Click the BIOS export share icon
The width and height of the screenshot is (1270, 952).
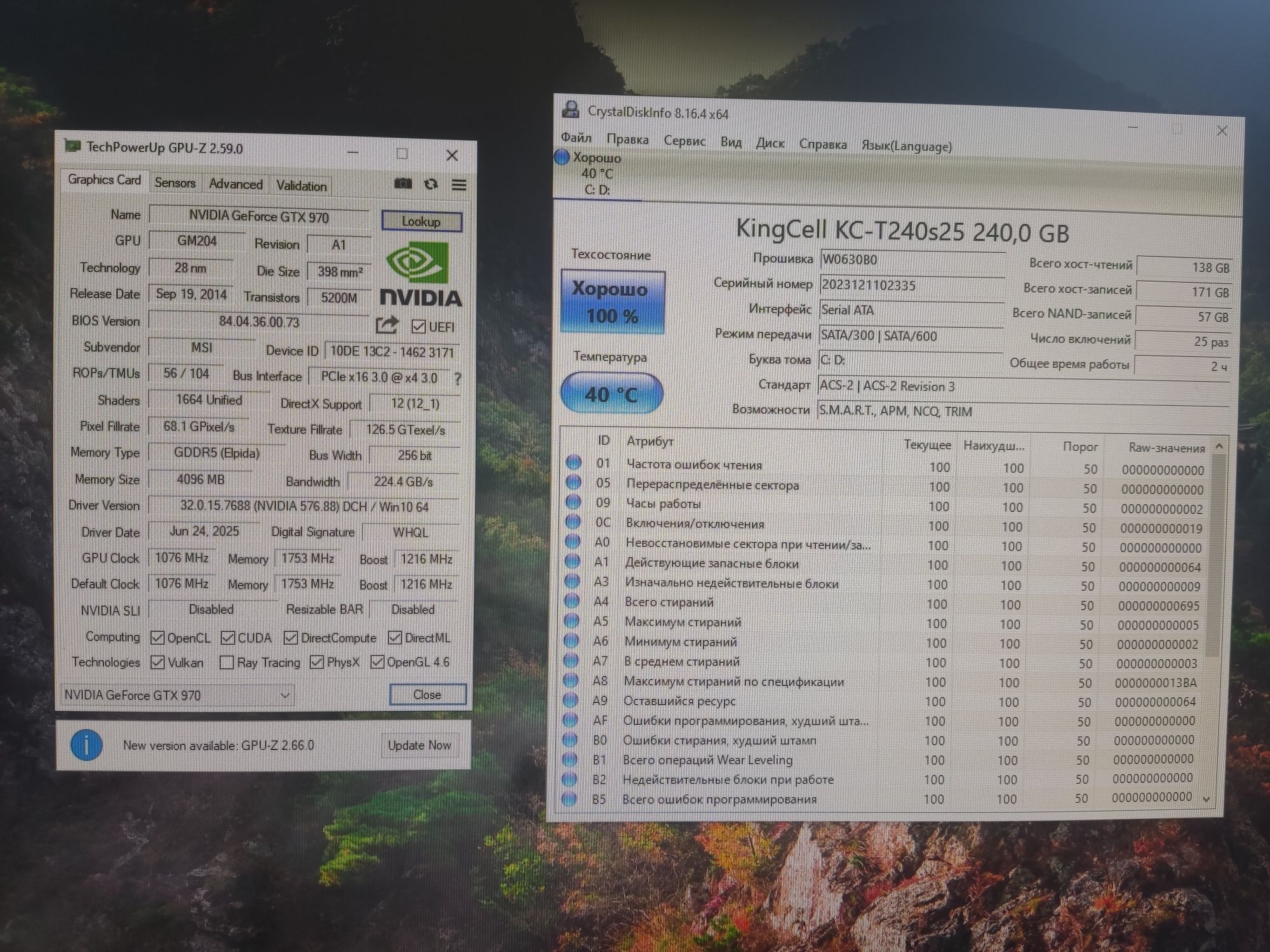click(x=387, y=325)
